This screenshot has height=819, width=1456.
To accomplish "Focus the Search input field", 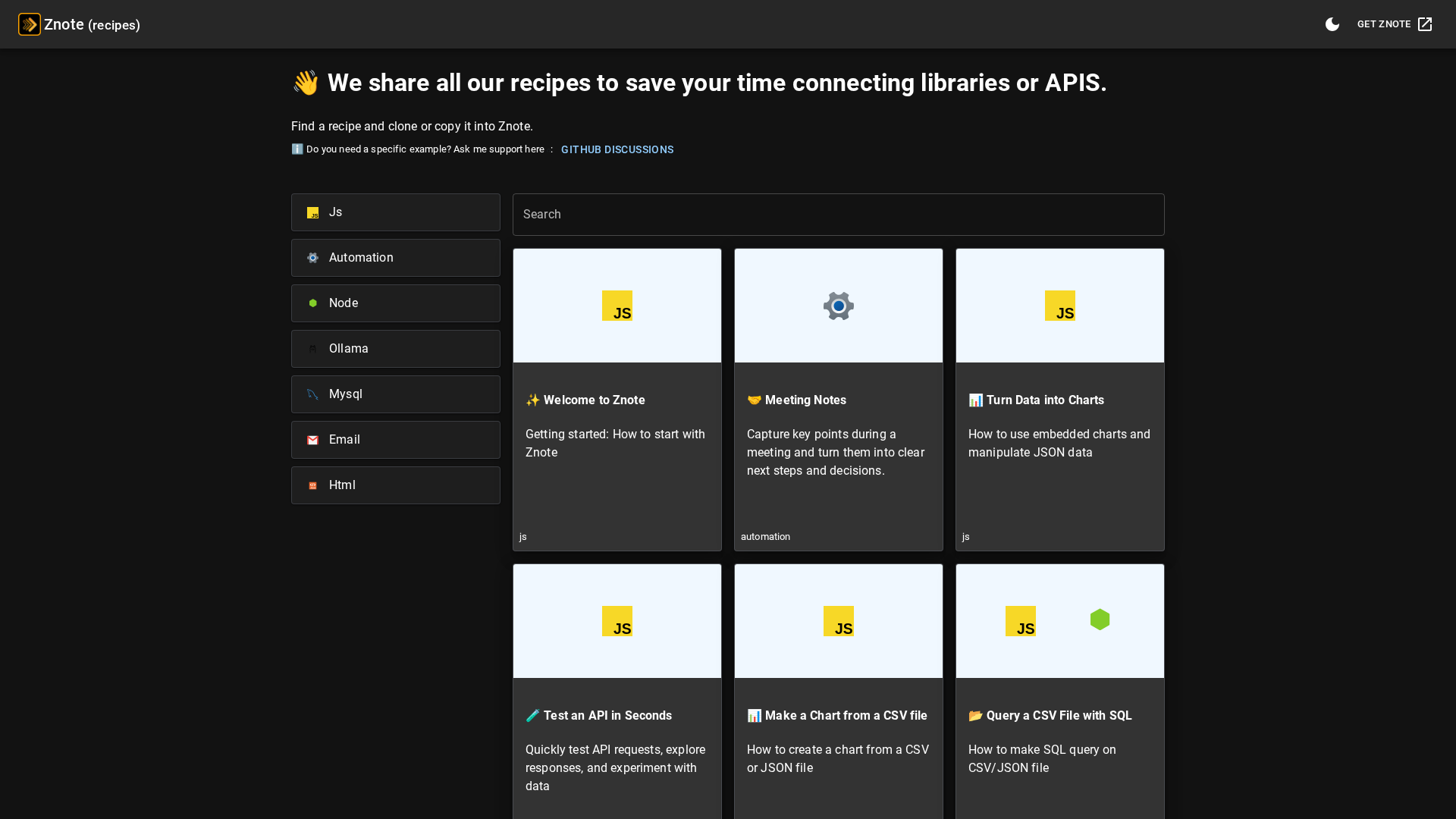I will coord(838,215).
